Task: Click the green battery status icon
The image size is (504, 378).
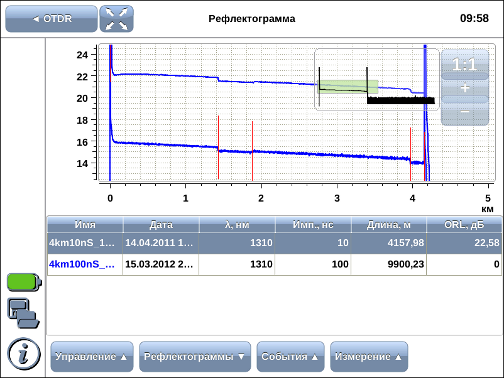Action: [x=24, y=283]
